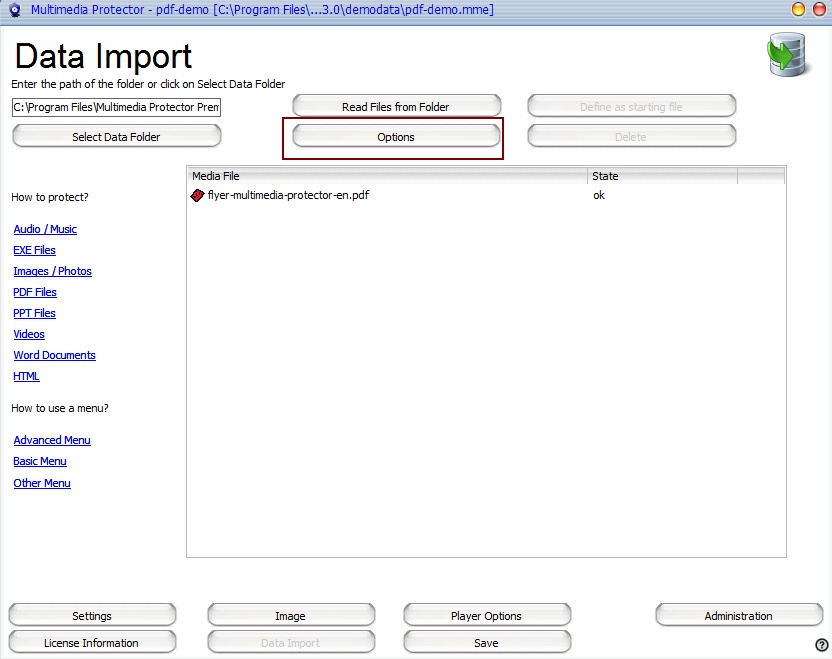Viewport: 832px width, 659px height.
Task: Open the Settings section
Action: click(x=92, y=616)
